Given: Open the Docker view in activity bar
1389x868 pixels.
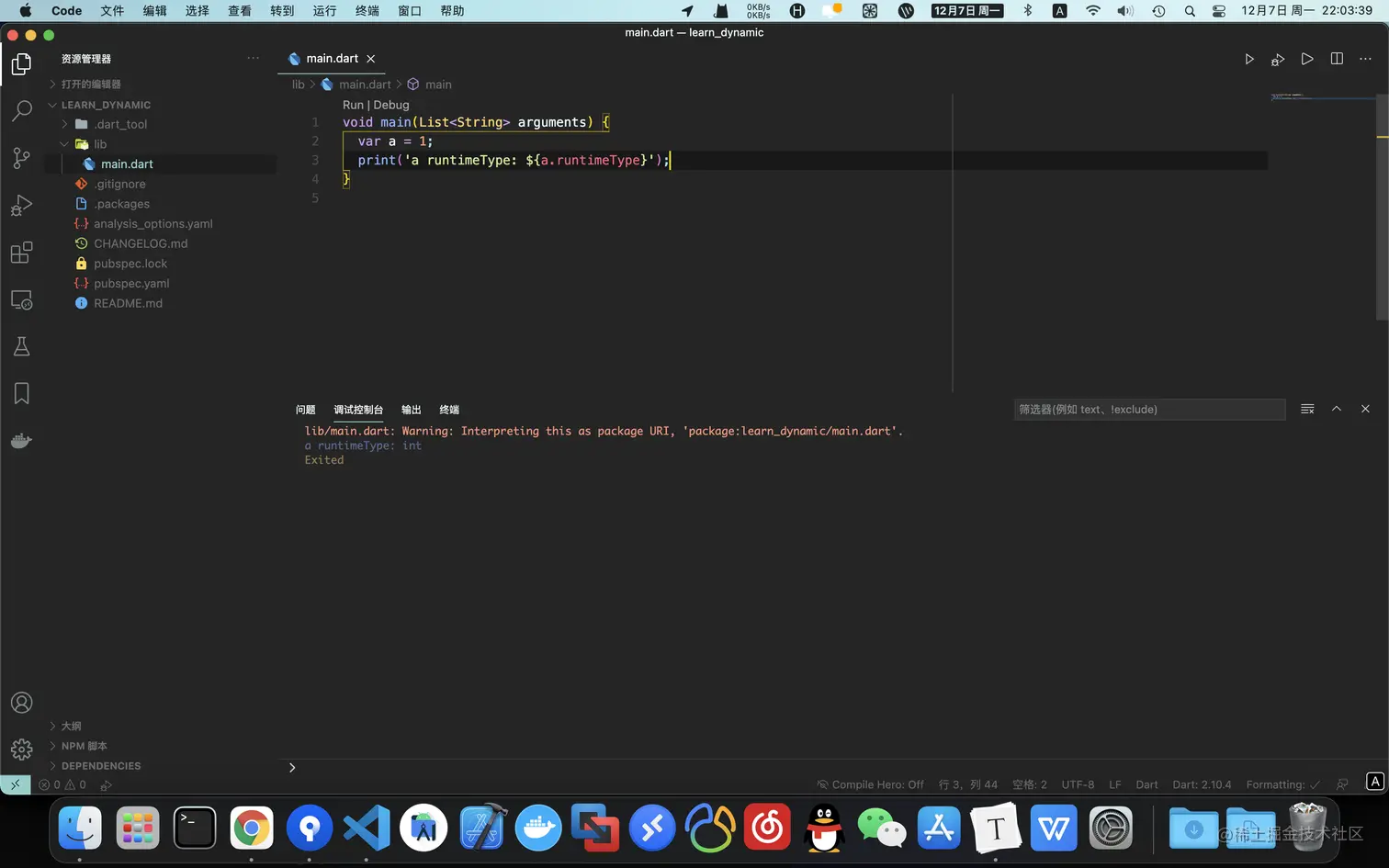Looking at the screenshot, I should (x=21, y=441).
